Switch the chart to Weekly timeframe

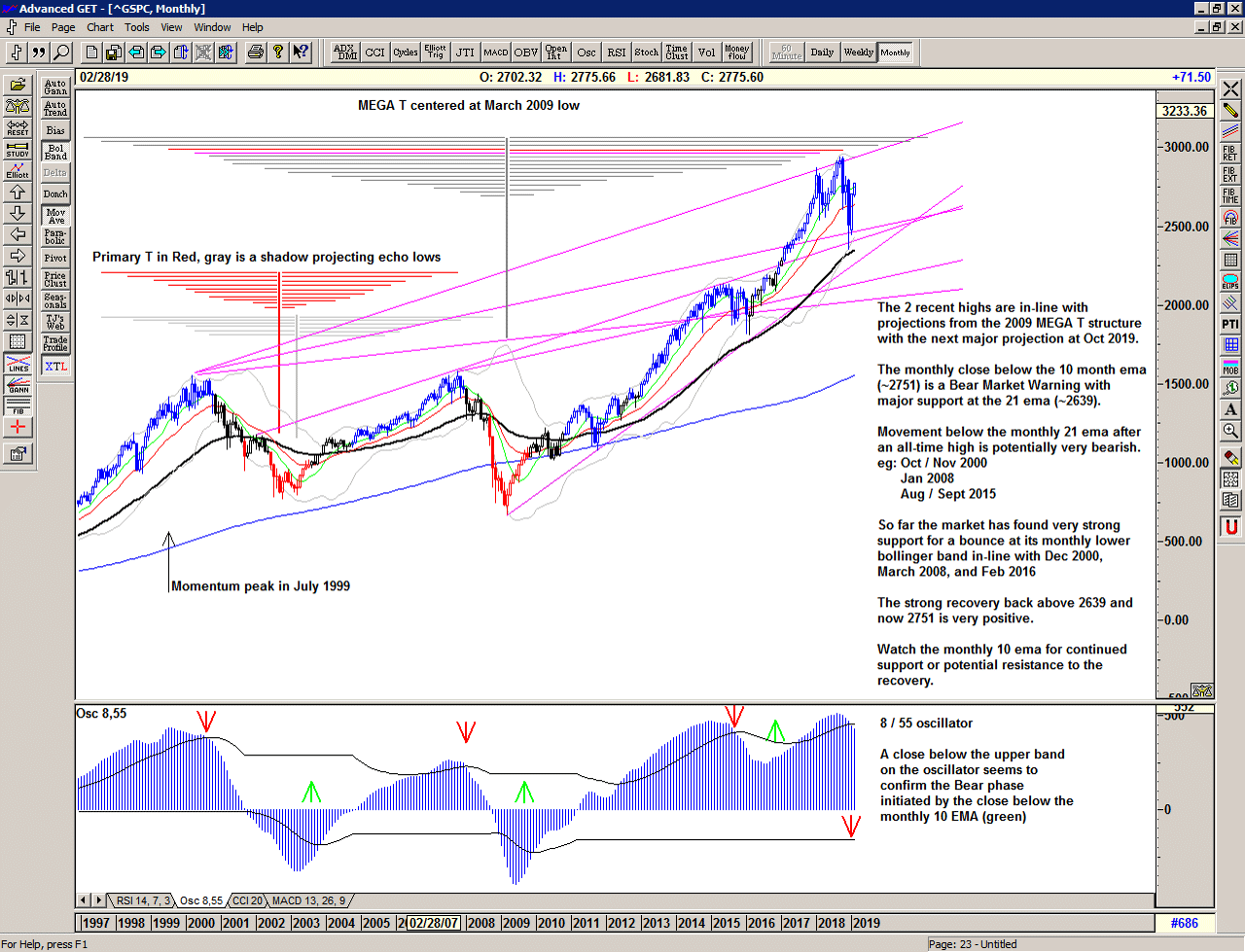tap(859, 52)
